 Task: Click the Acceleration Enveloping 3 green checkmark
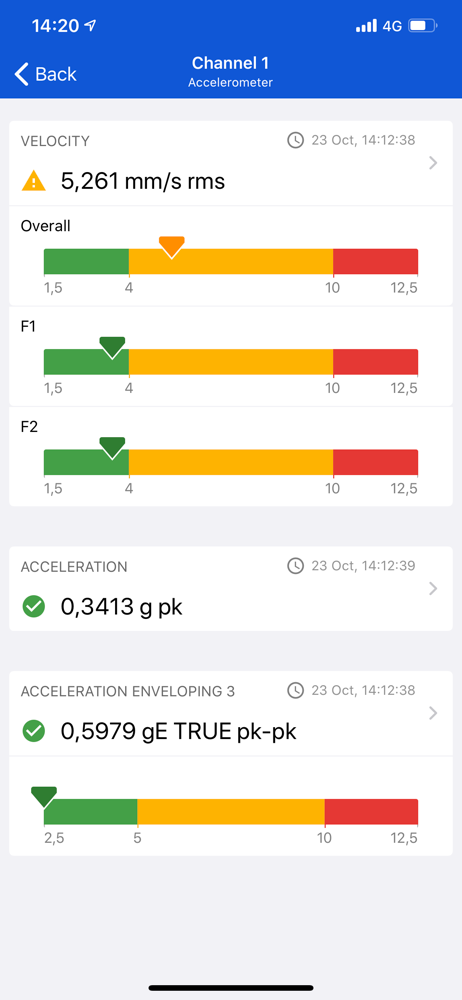(33, 731)
